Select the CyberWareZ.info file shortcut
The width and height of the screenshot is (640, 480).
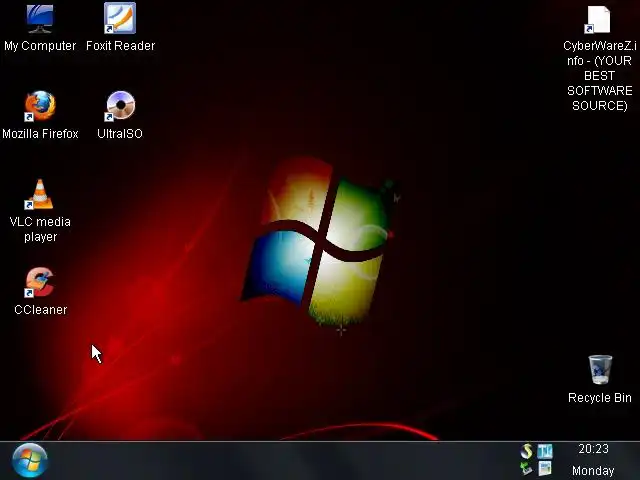(599, 19)
